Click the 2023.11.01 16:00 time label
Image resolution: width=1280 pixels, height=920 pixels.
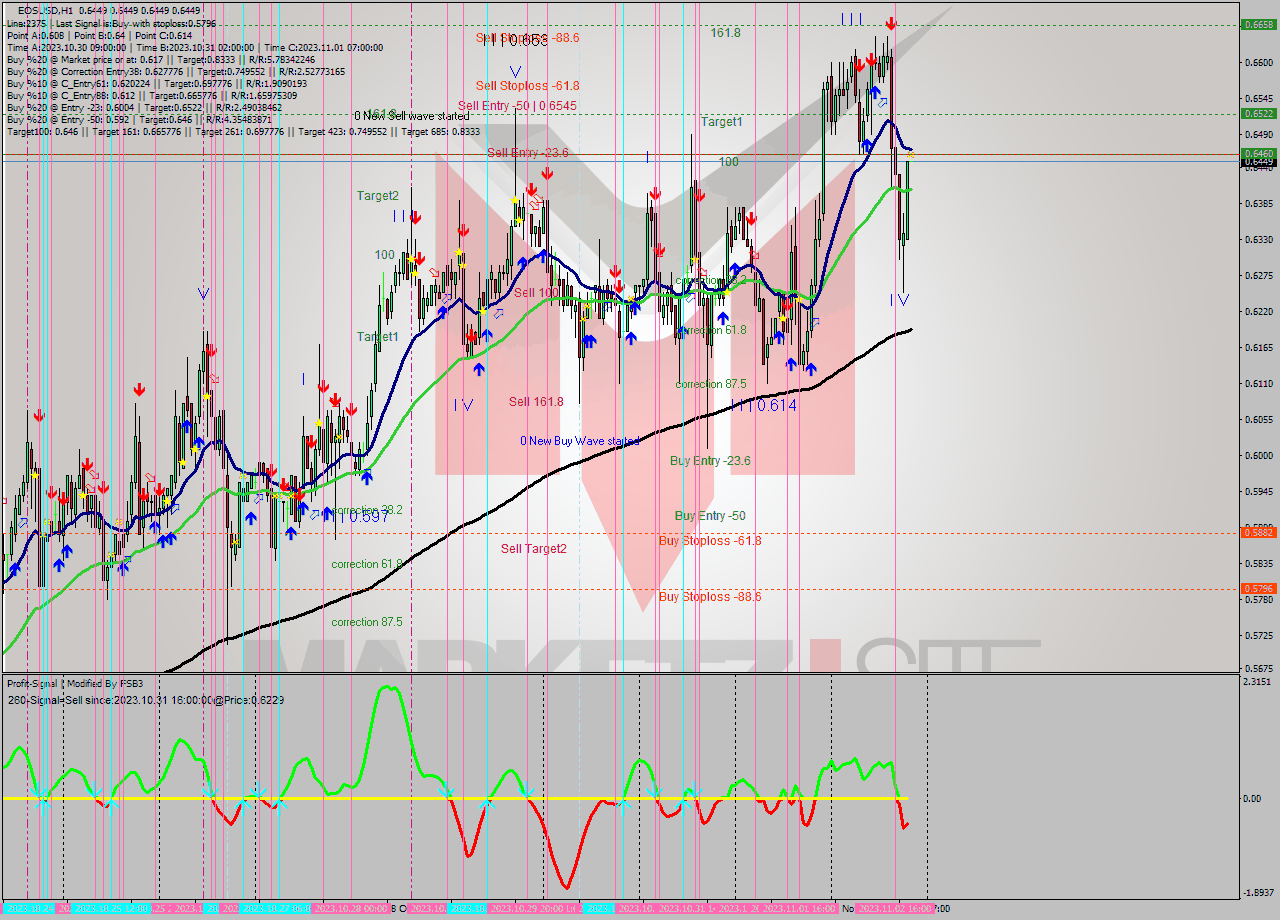(x=800, y=908)
